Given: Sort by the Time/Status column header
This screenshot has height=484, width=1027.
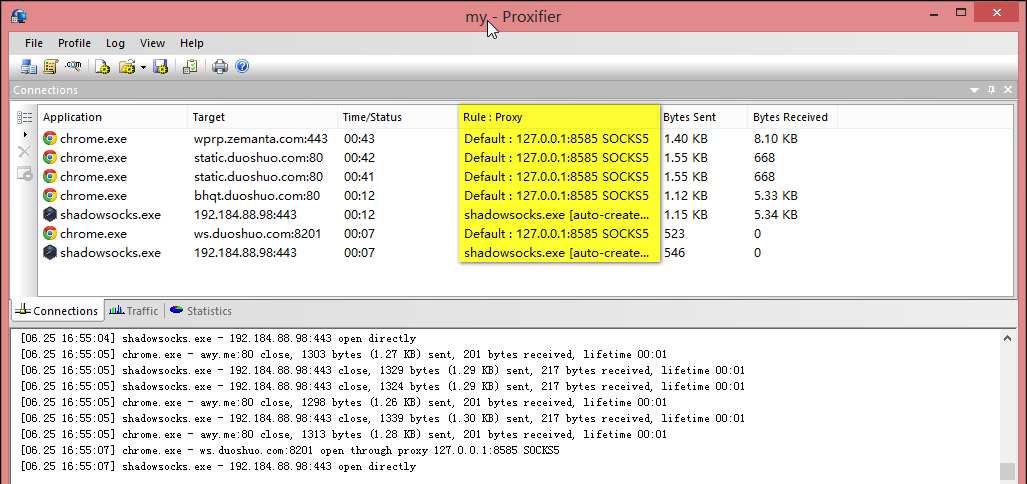Looking at the screenshot, I should click(x=398, y=117).
